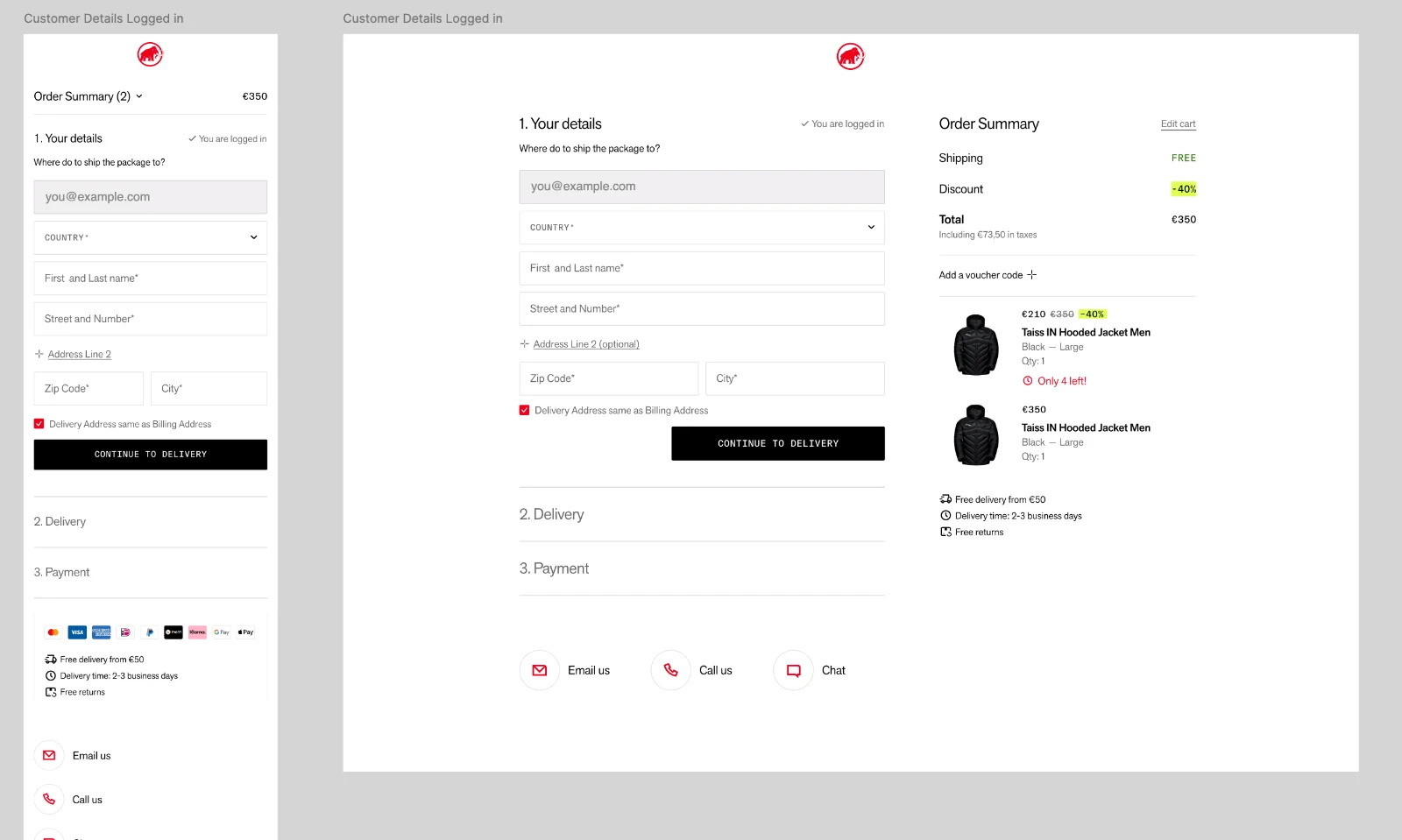Click the red clock icon beside Only 4 left
Viewport: 1402px width, 840px height.
[x=1028, y=381]
